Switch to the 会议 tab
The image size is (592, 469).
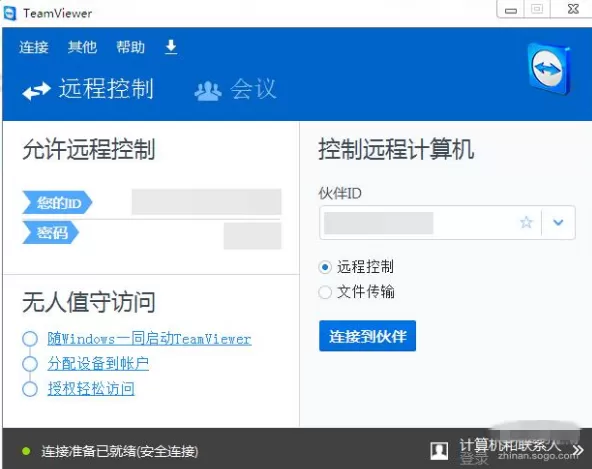236,89
